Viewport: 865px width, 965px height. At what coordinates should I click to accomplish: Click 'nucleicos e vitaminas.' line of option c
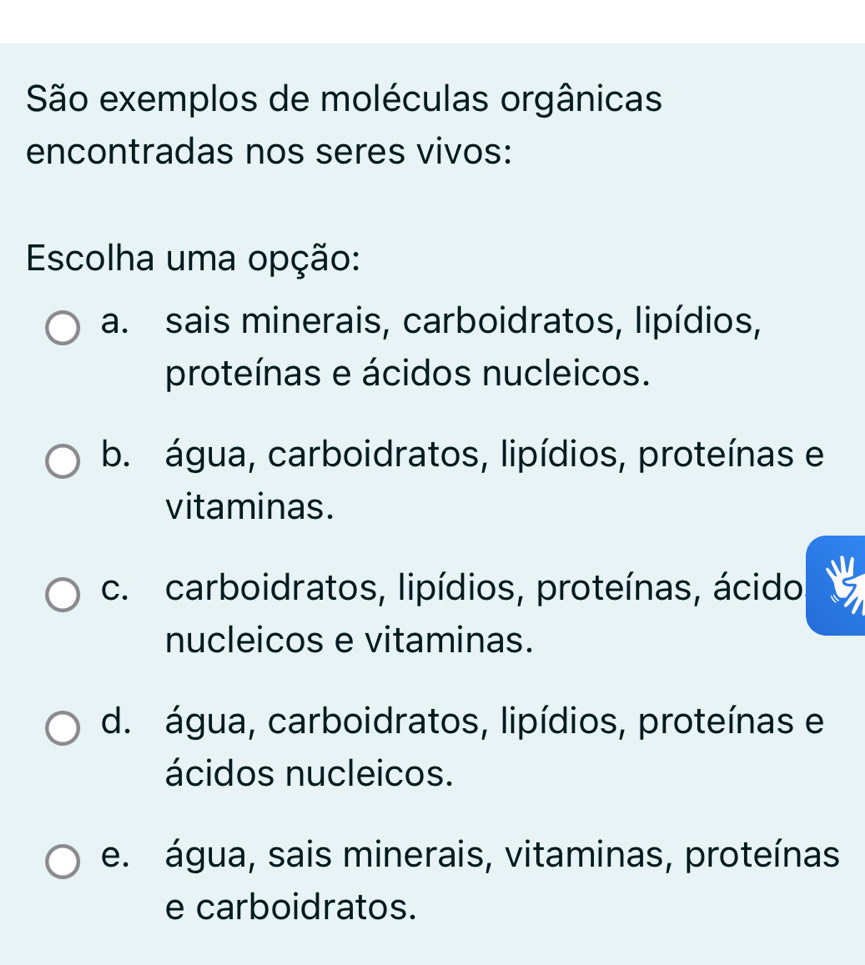pyautogui.click(x=349, y=640)
